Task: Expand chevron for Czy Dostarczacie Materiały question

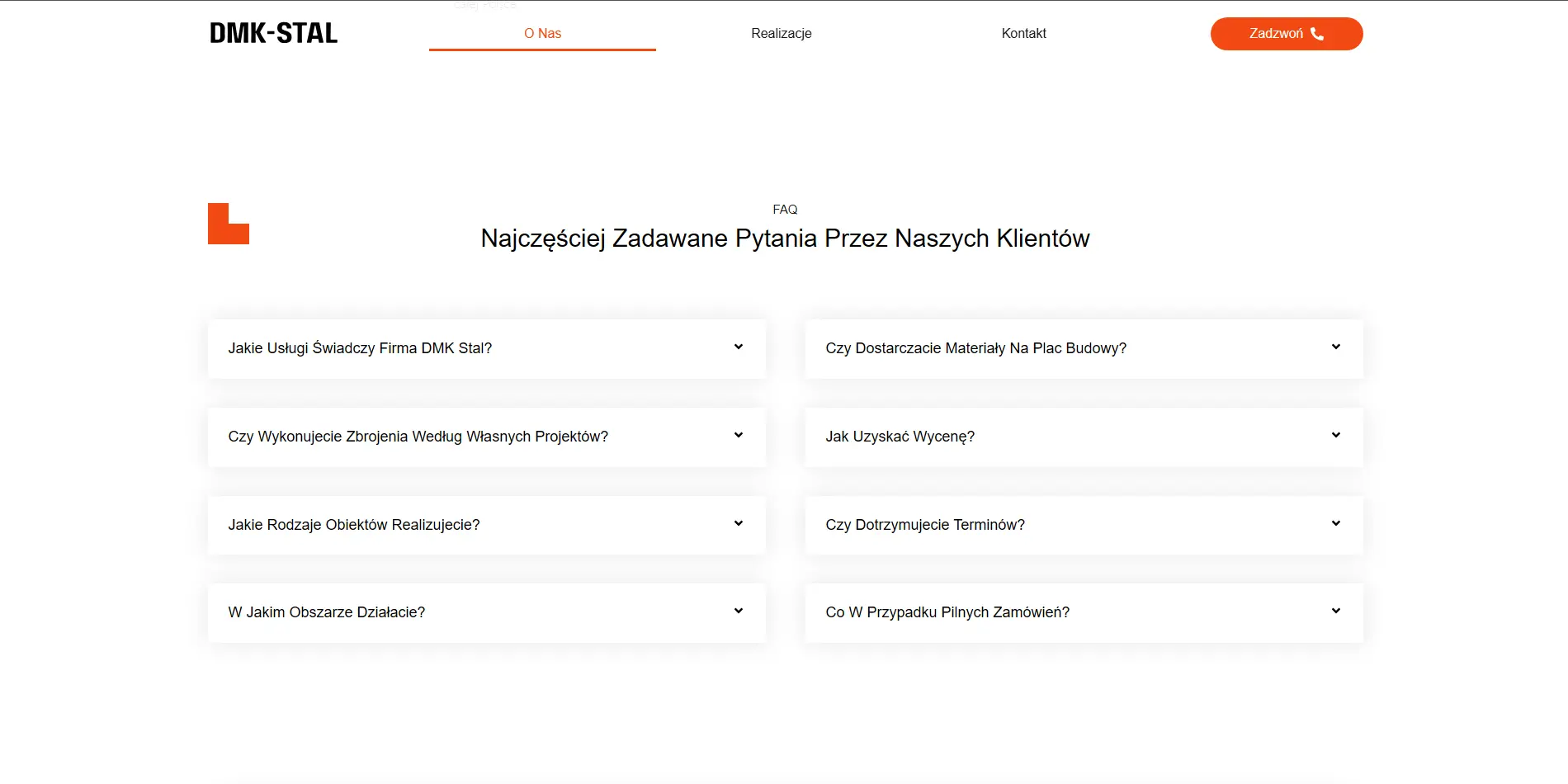Action: coord(1335,347)
